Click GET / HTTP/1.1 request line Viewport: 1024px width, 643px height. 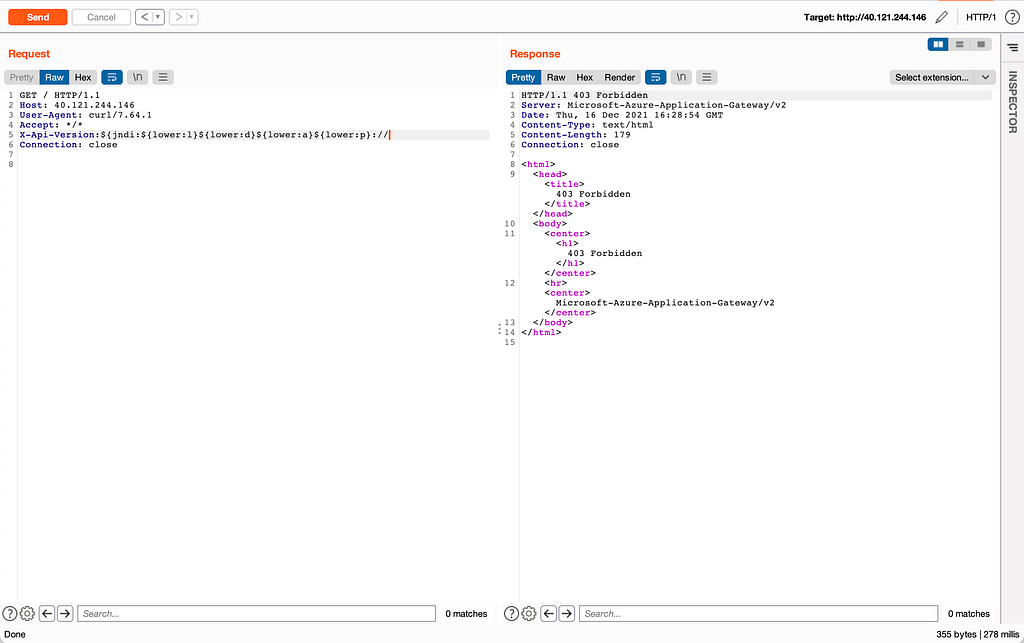point(59,95)
